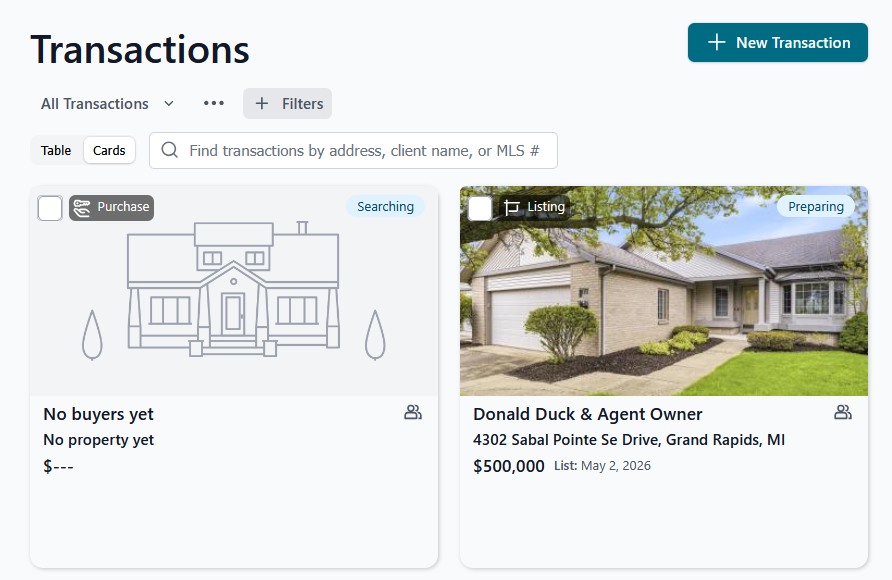Click the Preparing status badge

click(816, 206)
